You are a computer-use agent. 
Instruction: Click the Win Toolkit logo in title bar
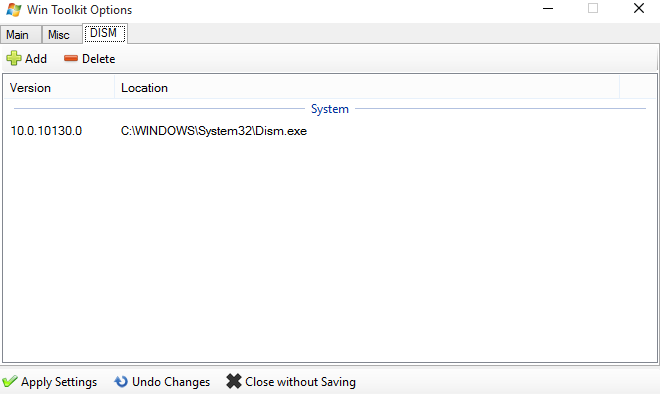tap(13, 9)
